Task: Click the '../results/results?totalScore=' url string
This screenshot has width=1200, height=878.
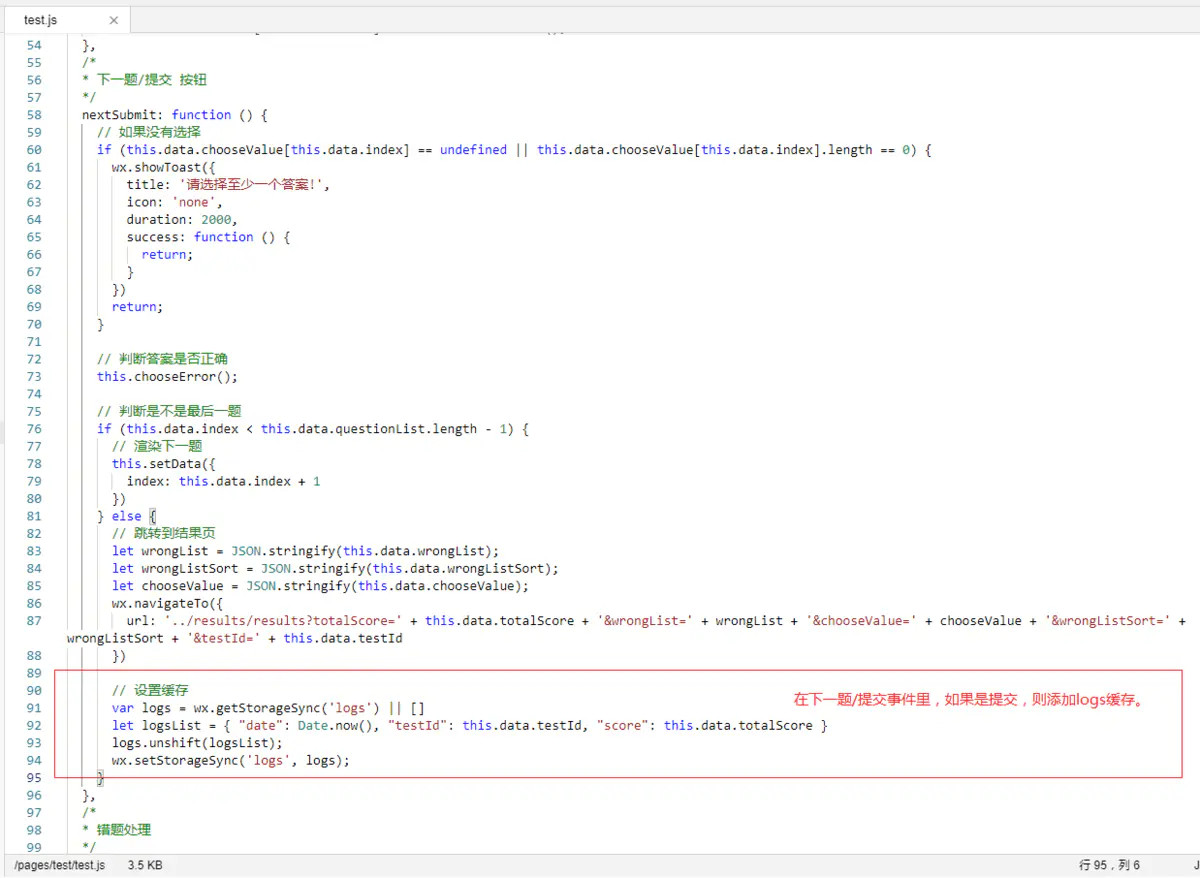Action: point(283,621)
